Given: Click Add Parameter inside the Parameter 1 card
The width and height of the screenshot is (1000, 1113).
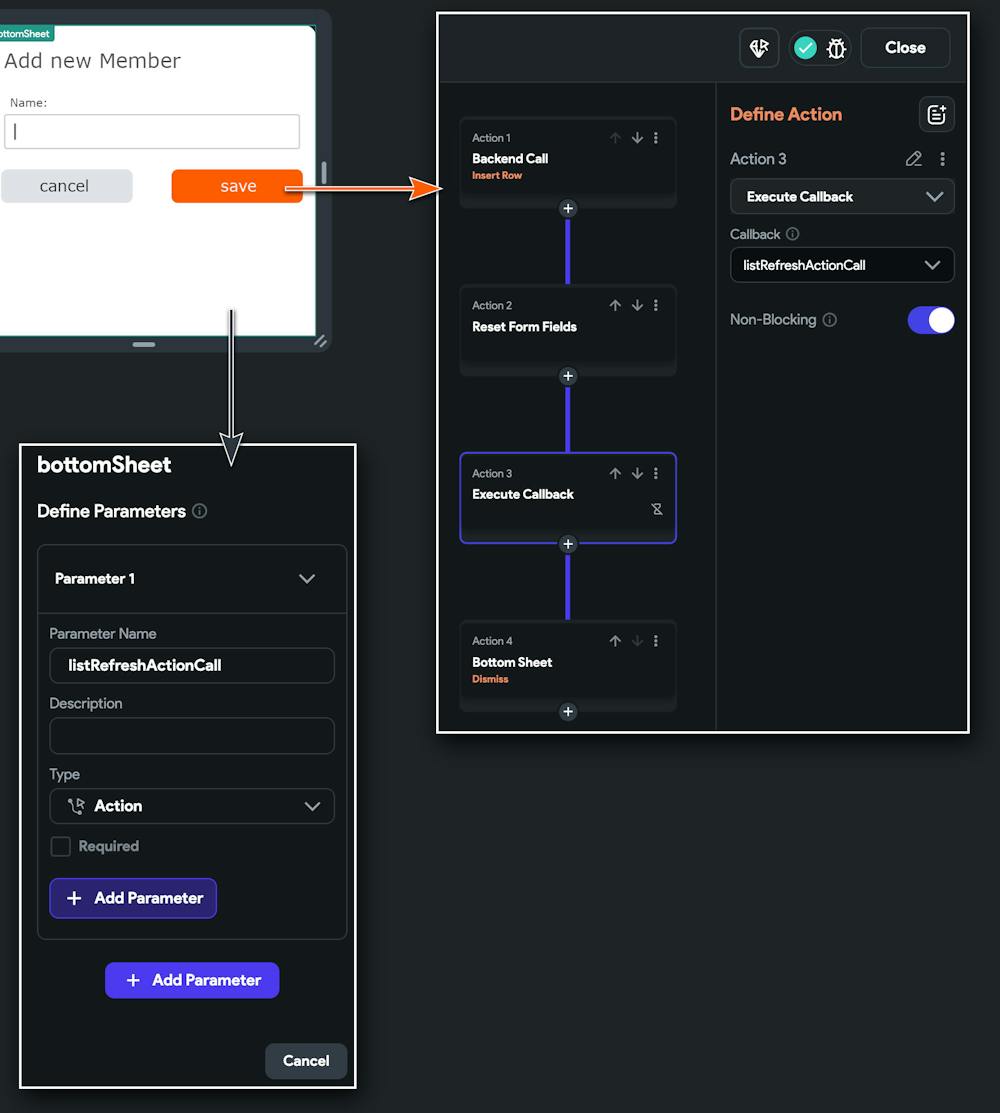Looking at the screenshot, I should coord(133,899).
